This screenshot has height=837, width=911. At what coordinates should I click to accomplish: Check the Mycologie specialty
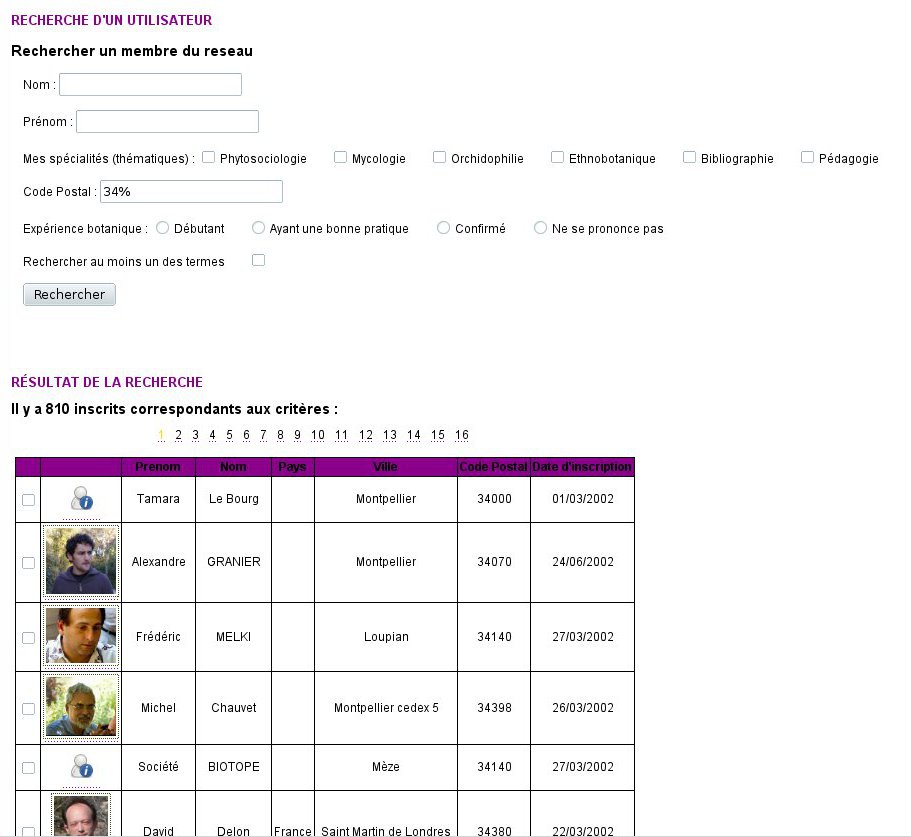(340, 156)
